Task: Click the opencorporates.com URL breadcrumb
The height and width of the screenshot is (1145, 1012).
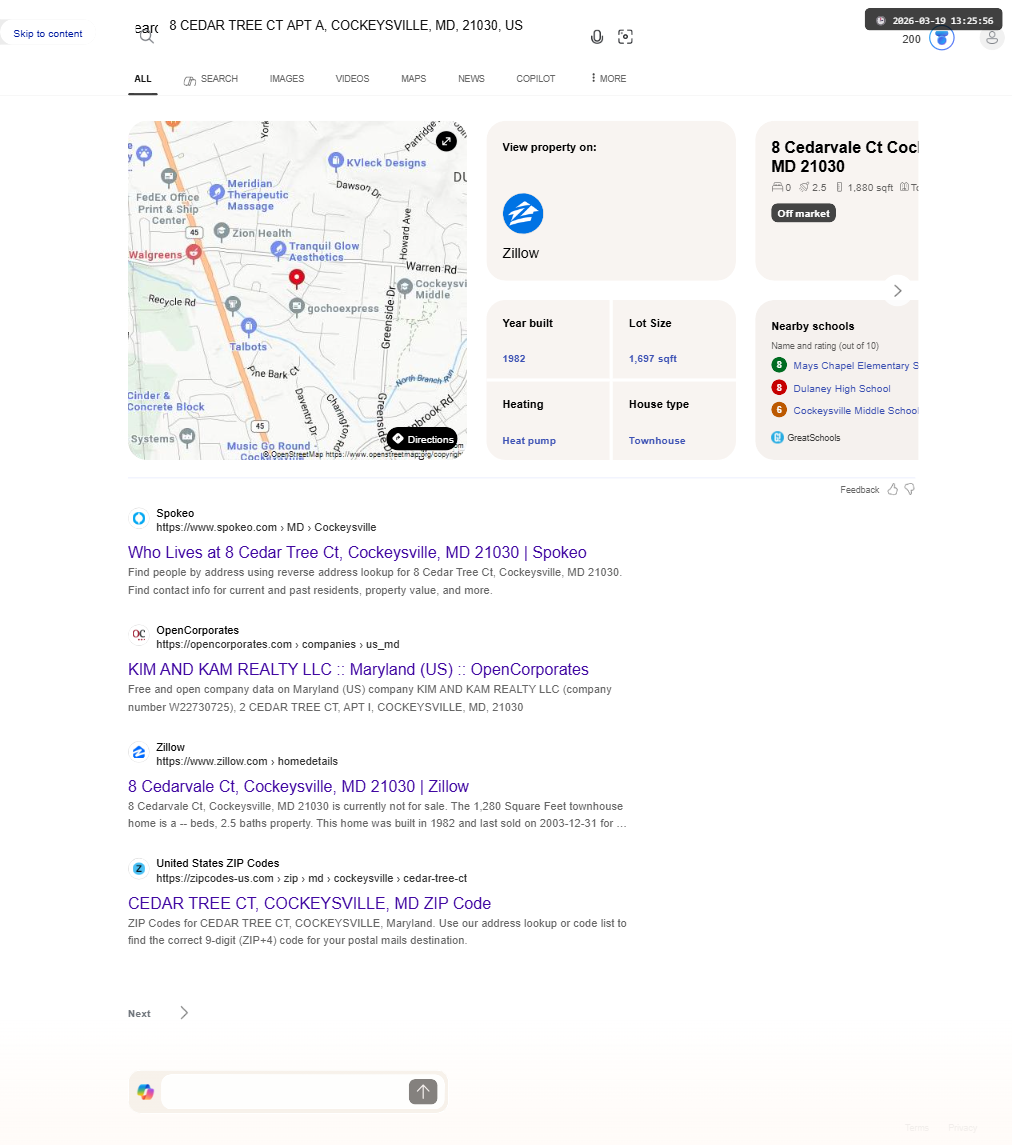Action: click(x=278, y=644)
